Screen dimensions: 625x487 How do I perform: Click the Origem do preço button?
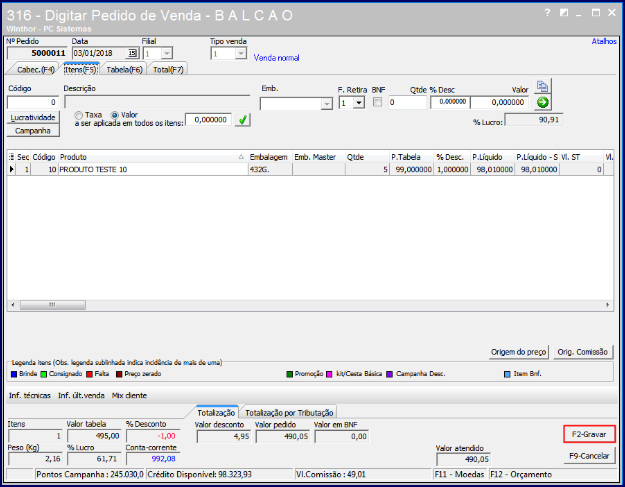tap(519, 352)
